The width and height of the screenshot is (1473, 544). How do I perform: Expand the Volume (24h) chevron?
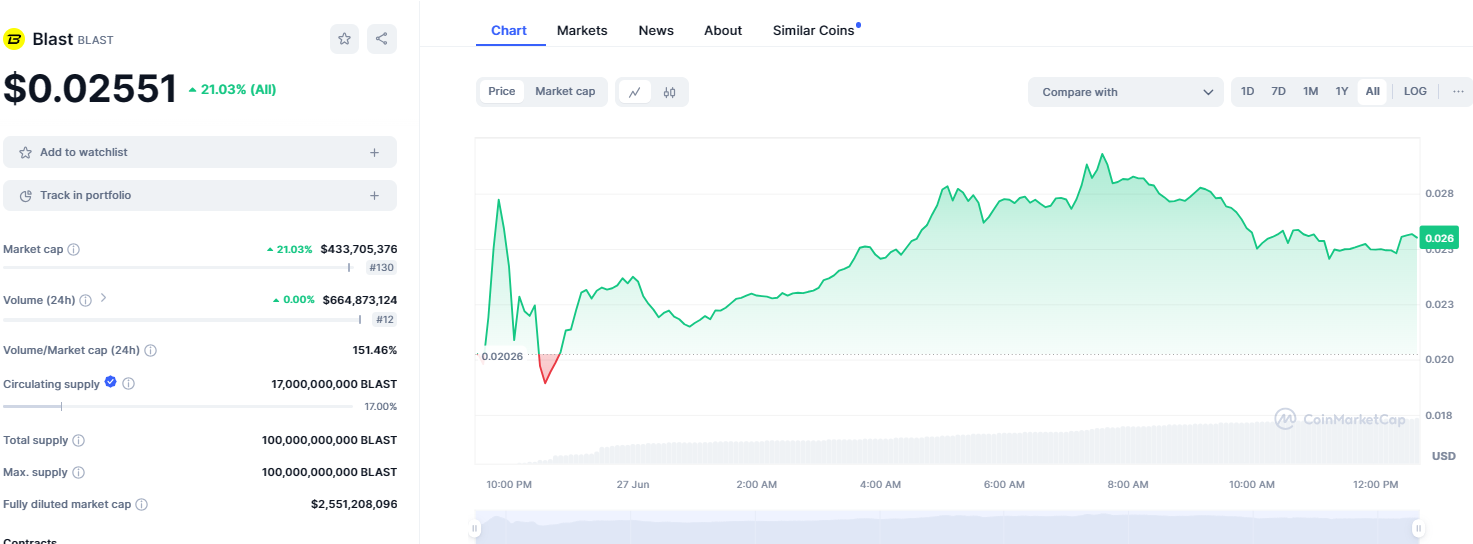[x=103, y=298]
